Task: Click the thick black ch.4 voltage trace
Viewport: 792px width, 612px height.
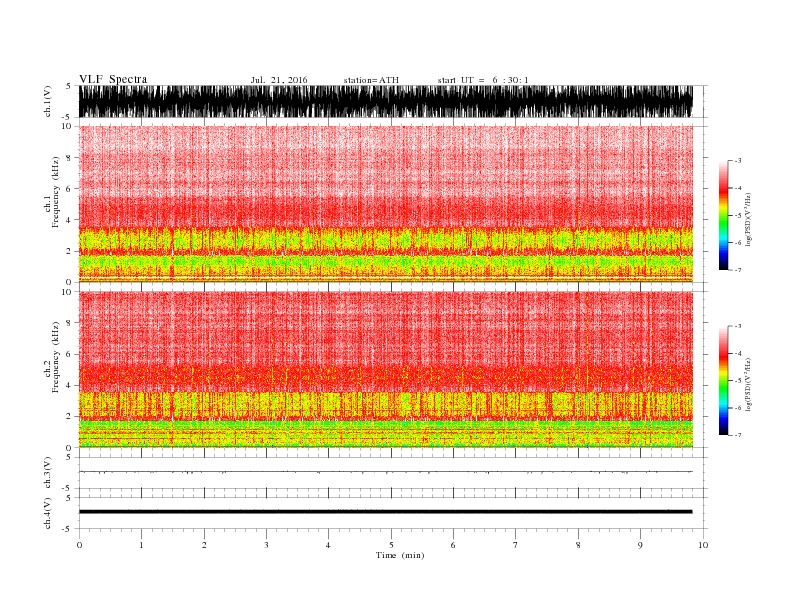Action: 385,512
